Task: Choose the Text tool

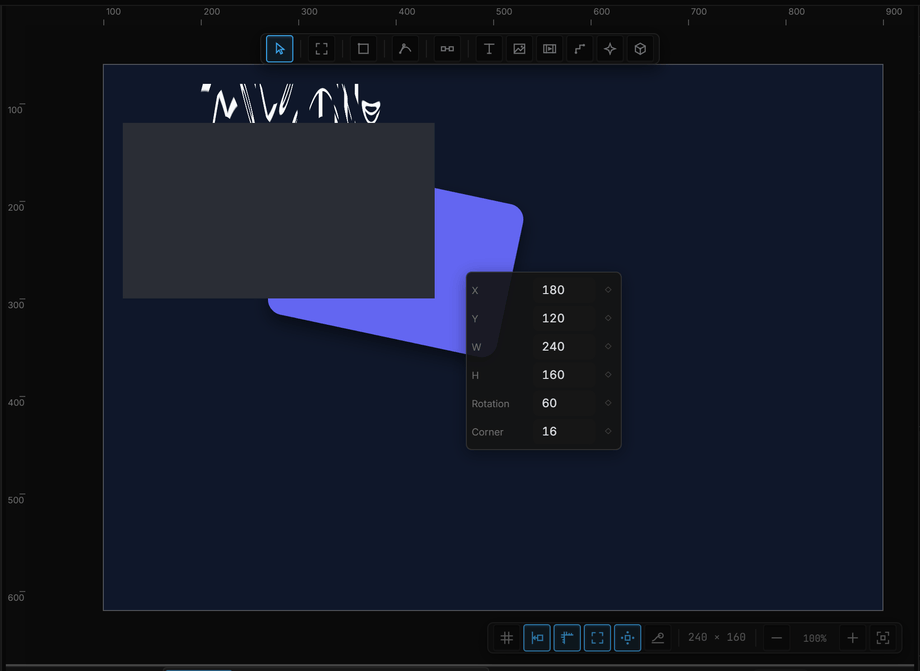Action: [x=489, y=49]
